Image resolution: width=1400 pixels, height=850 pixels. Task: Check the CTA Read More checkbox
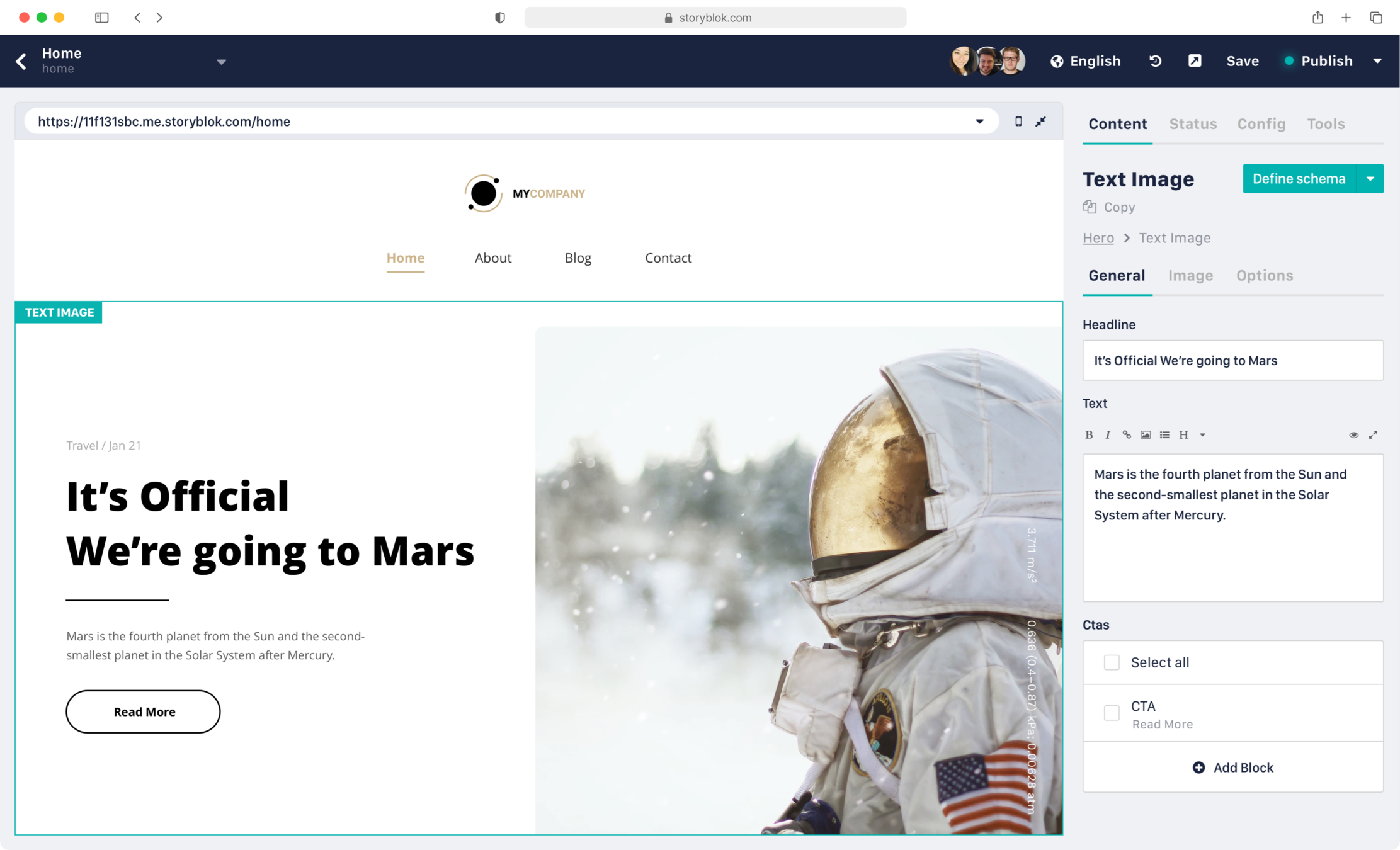1112,713
